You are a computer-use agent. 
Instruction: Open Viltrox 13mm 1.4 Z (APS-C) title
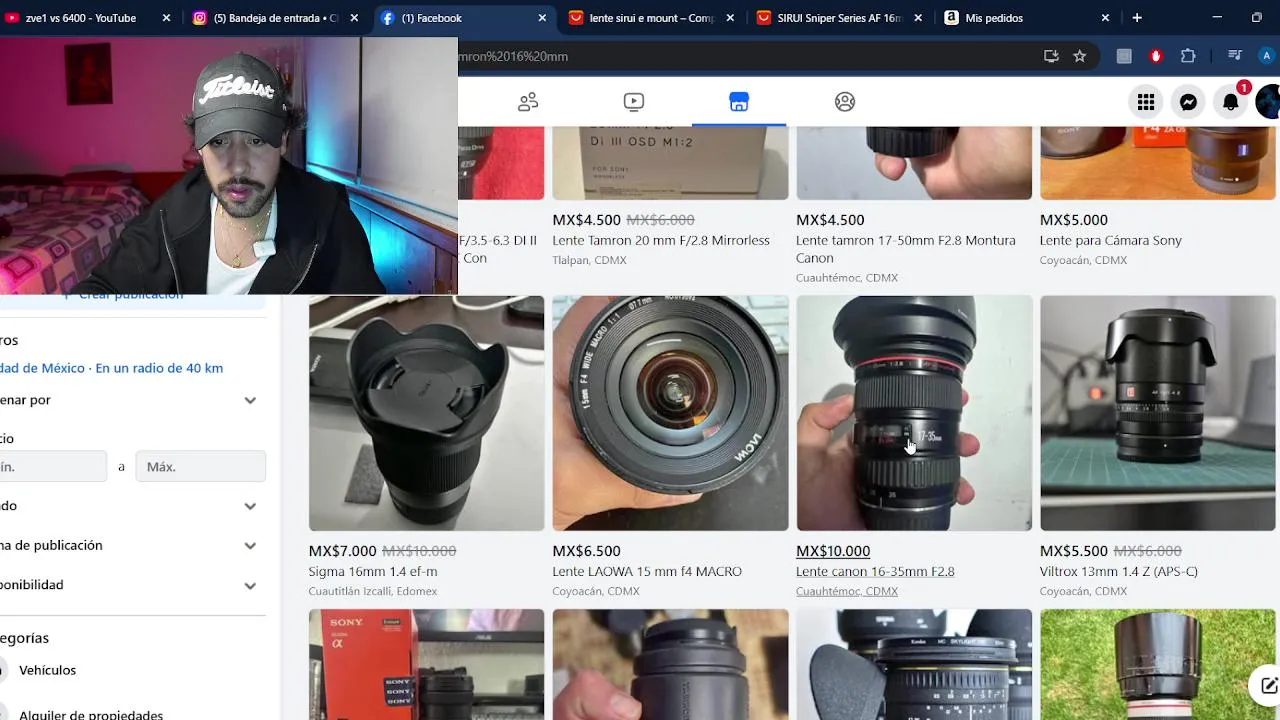1119,572
